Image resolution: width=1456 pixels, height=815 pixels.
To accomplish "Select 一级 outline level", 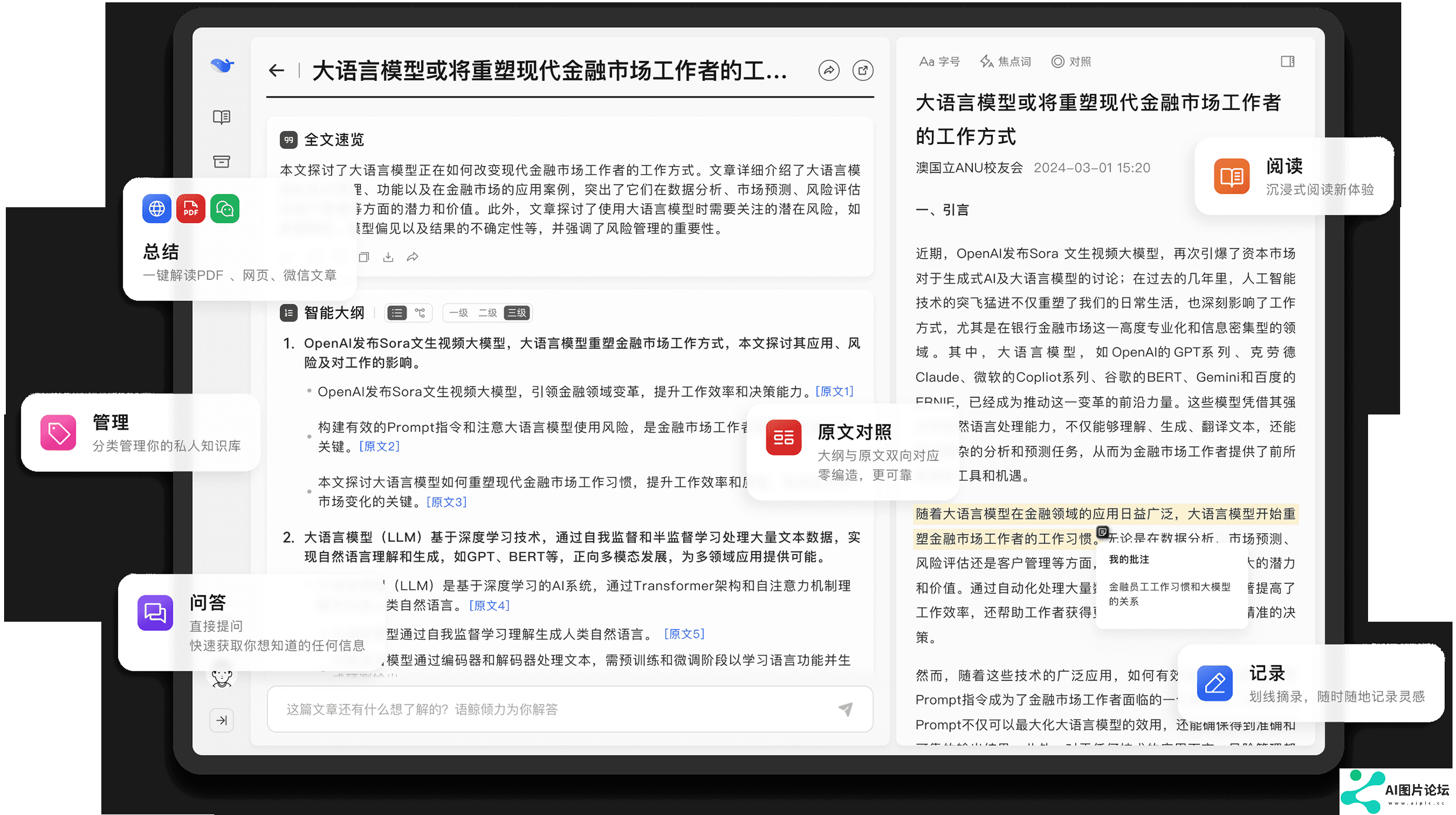I will coord(458,313).
